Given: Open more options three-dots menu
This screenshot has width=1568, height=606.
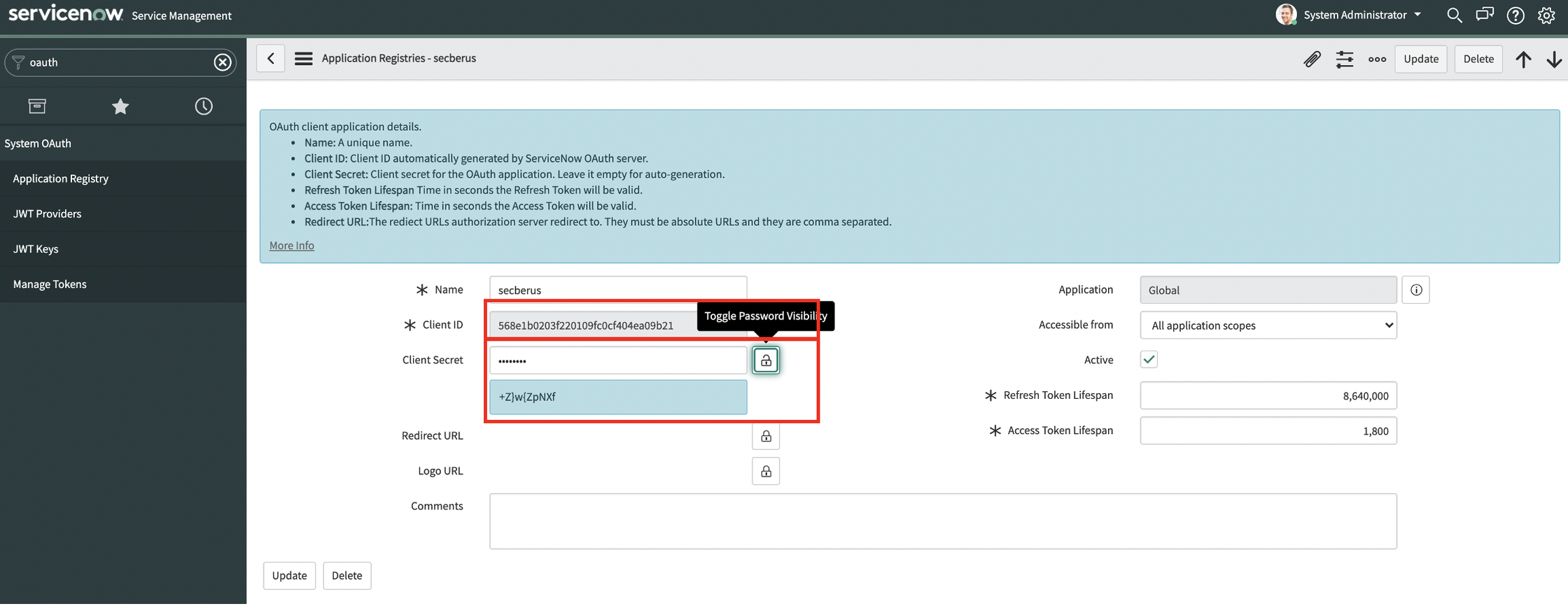Looking at the screenshot, I should tap(1377, 59).
